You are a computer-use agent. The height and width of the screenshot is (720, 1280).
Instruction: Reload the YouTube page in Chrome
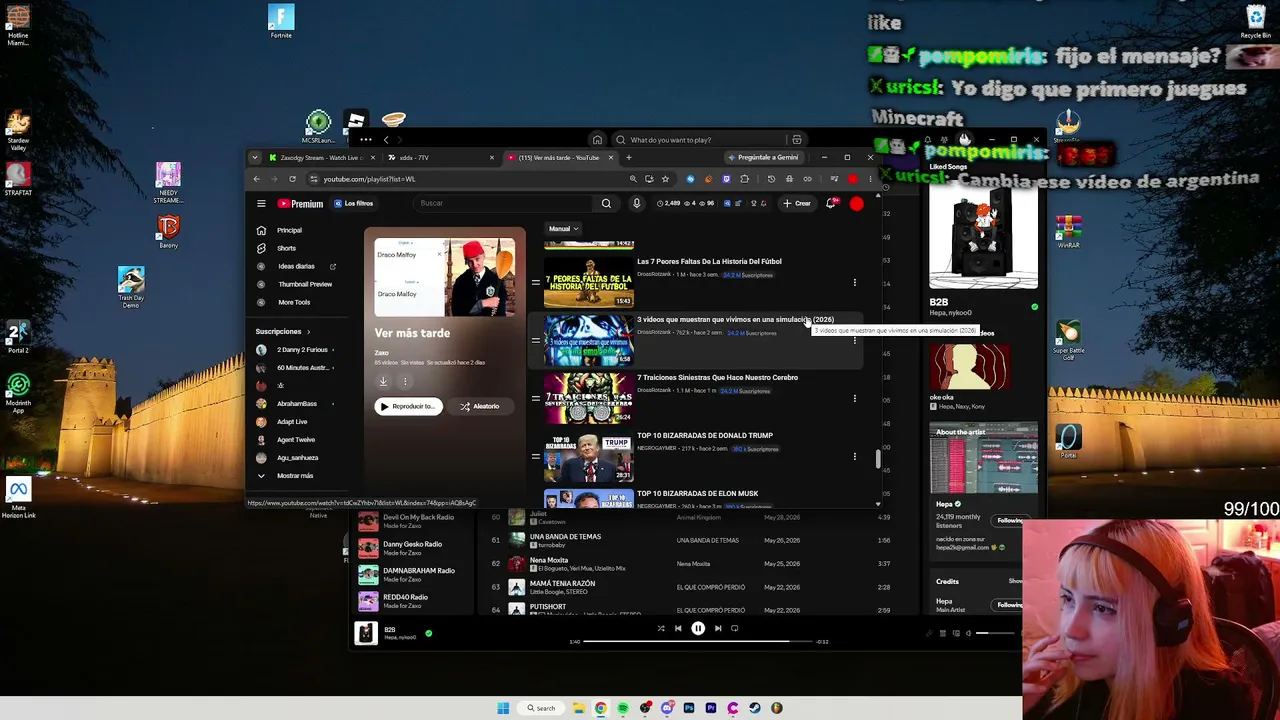point(292,179)
